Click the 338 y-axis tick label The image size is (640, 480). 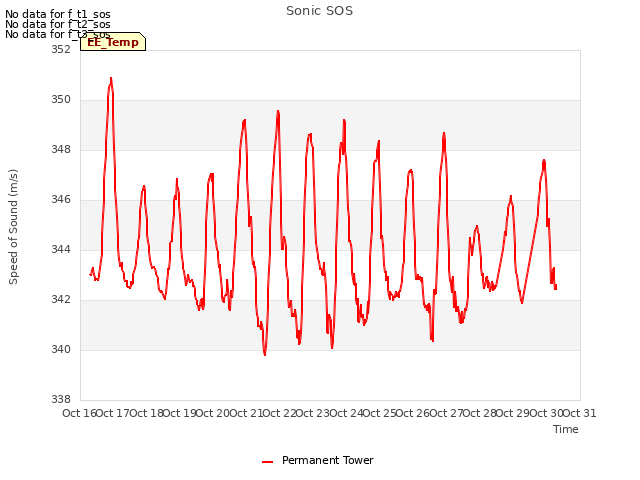point(60,399)
